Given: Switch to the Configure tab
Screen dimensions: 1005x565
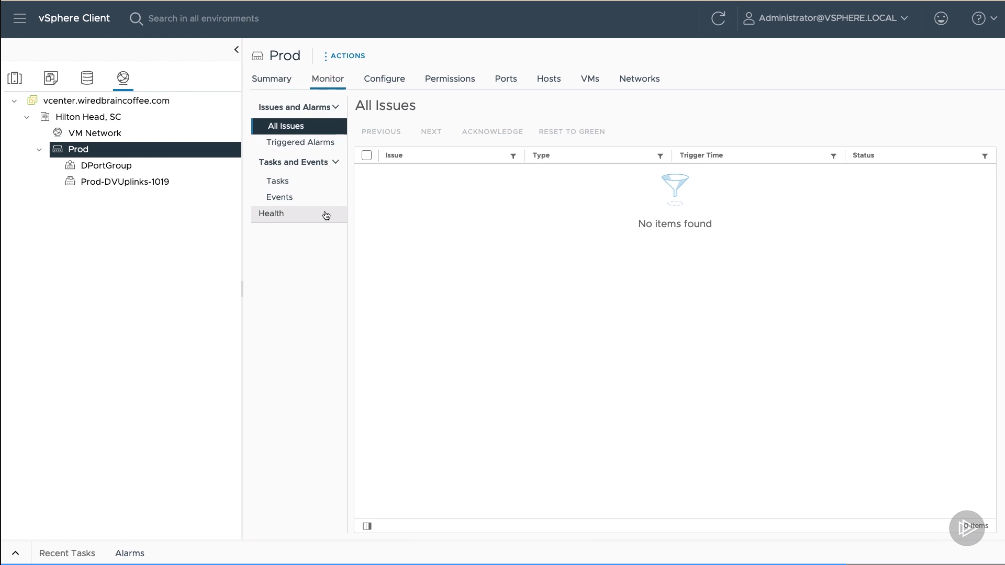Looking at the screenshot, I should coord(384,79).
